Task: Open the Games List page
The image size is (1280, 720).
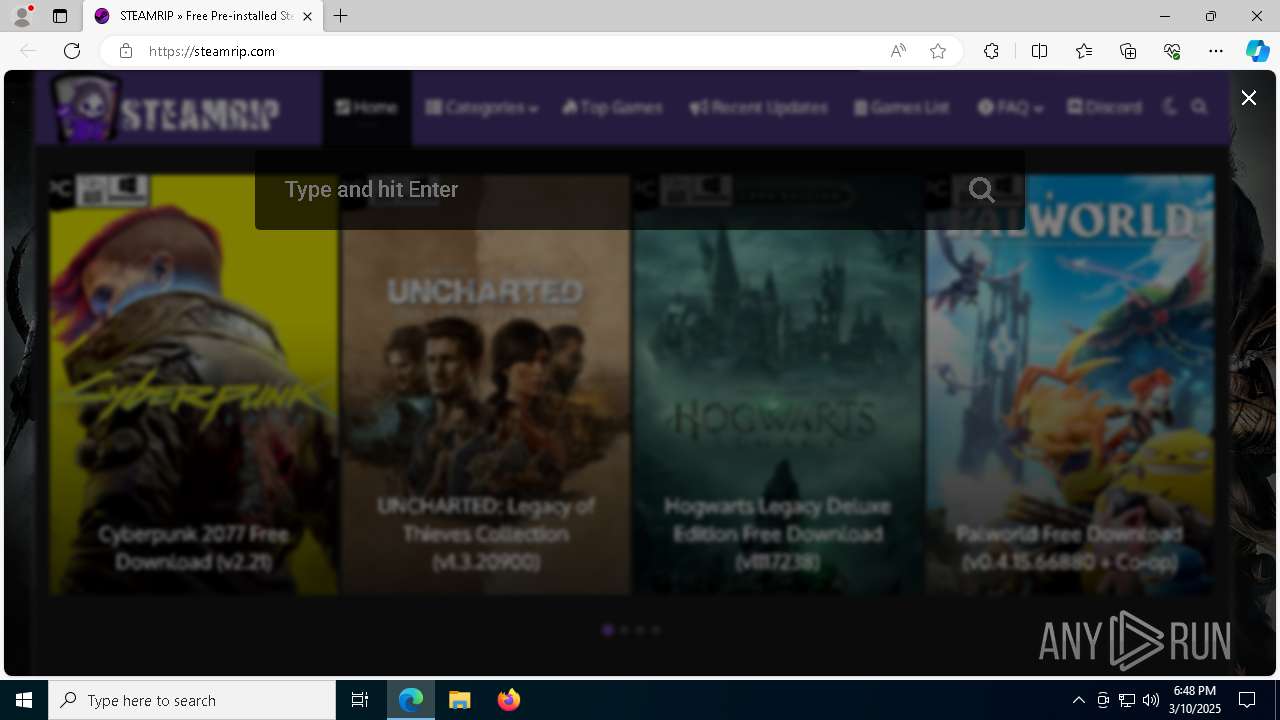Action: click(901, 107)
